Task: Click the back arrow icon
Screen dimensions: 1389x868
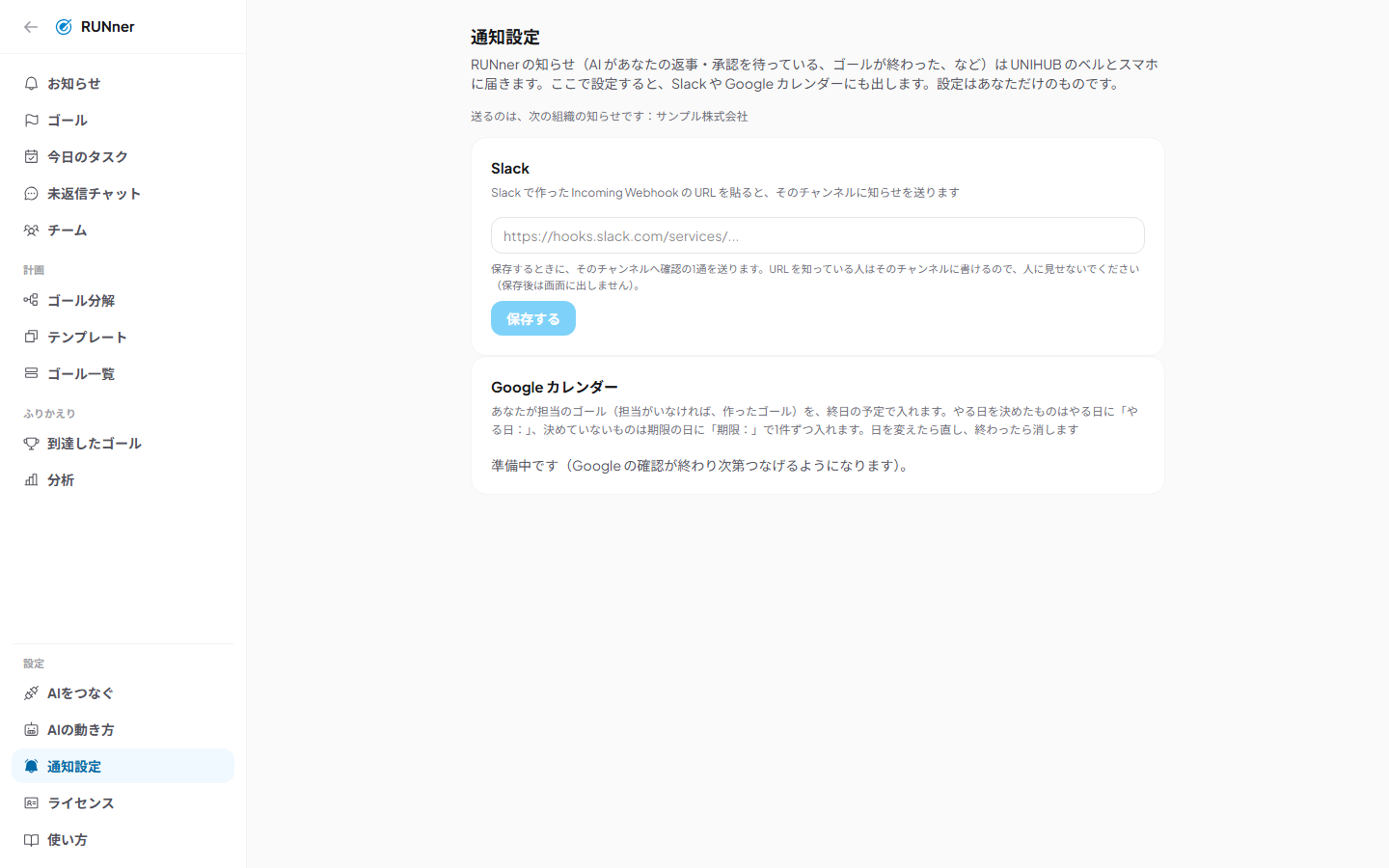Action: point(31,27)
